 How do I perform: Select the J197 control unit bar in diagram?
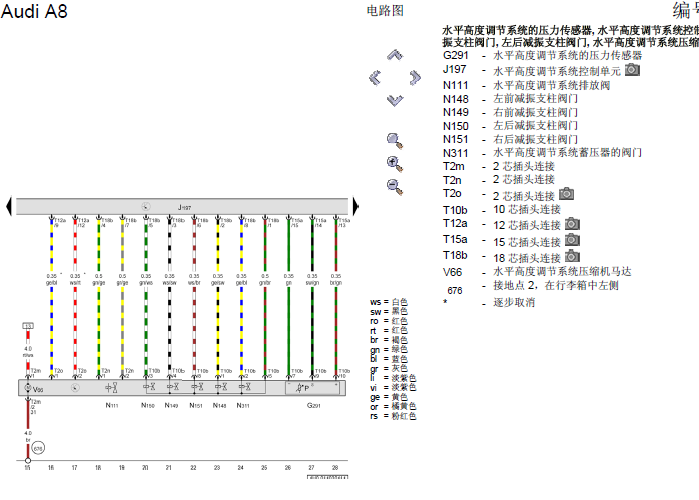182,207
